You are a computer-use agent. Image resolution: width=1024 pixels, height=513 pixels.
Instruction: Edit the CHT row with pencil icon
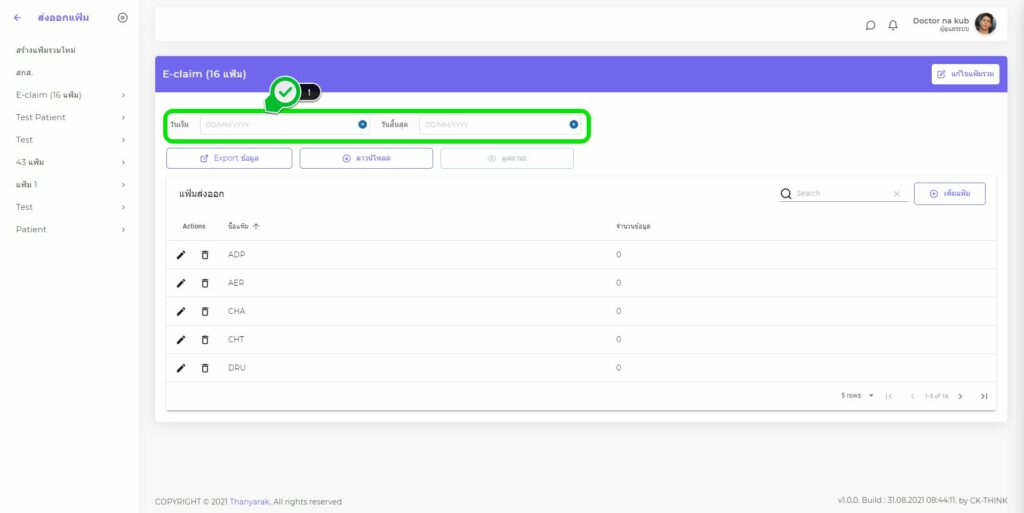point(181,340)
